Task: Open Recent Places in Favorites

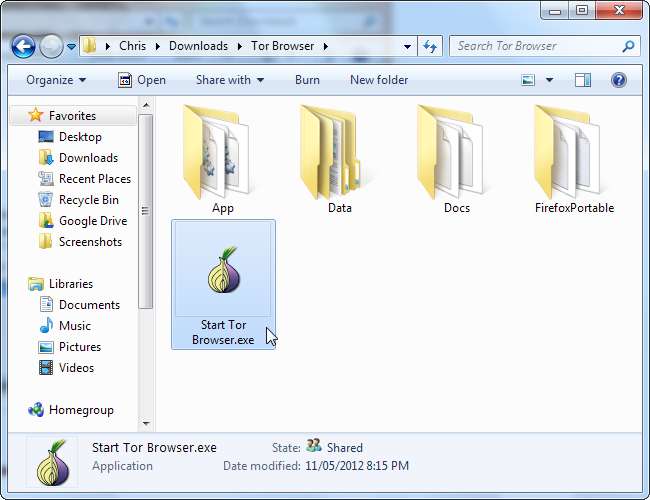Action: [95, 179]
